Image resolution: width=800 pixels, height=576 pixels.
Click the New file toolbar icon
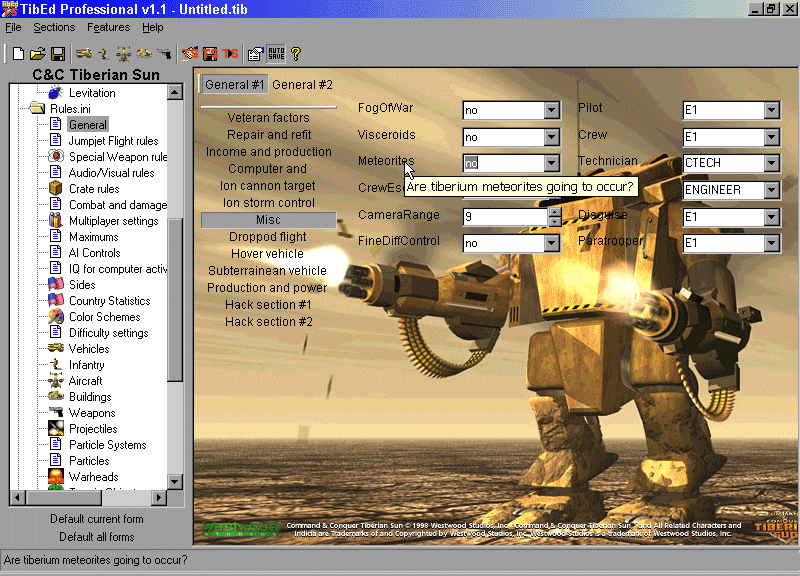[x=18, y=53]
